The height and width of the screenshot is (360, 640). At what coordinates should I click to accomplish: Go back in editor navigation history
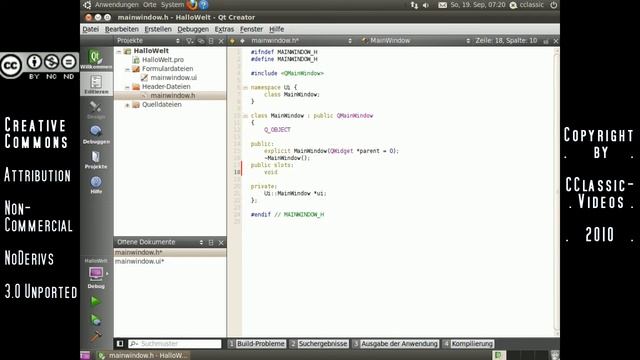pyautogui.click(x=232, y=41)
